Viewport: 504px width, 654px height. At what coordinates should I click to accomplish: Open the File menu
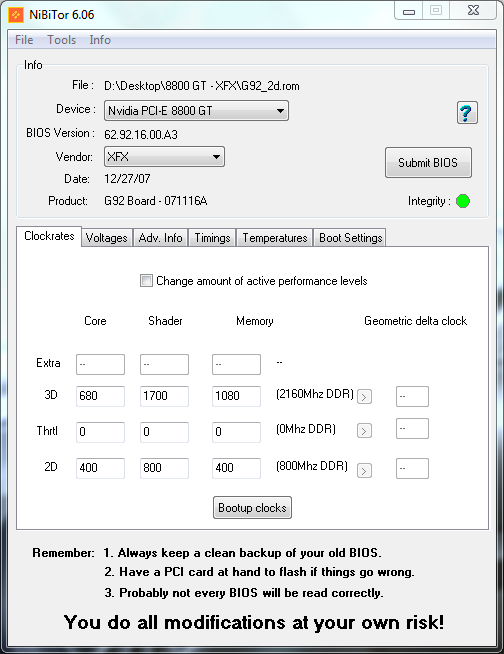[x=24, y=40]
